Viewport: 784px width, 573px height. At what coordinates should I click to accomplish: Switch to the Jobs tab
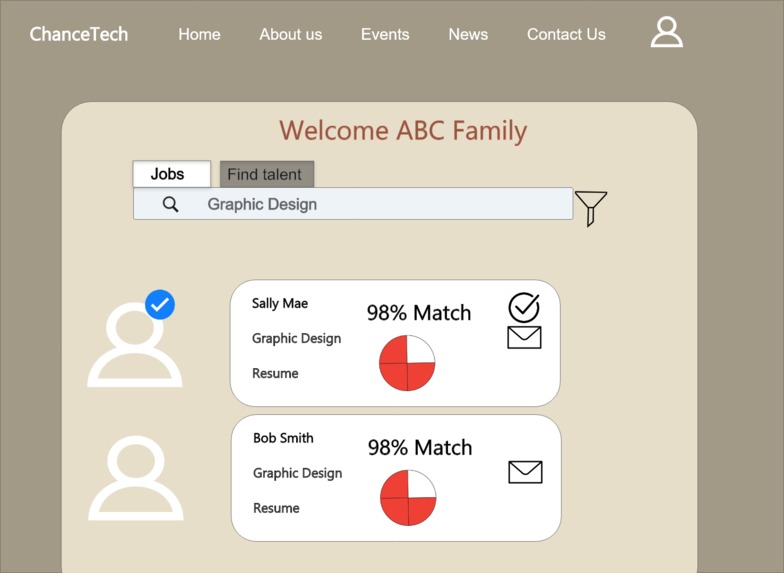[x=172, y=174]
